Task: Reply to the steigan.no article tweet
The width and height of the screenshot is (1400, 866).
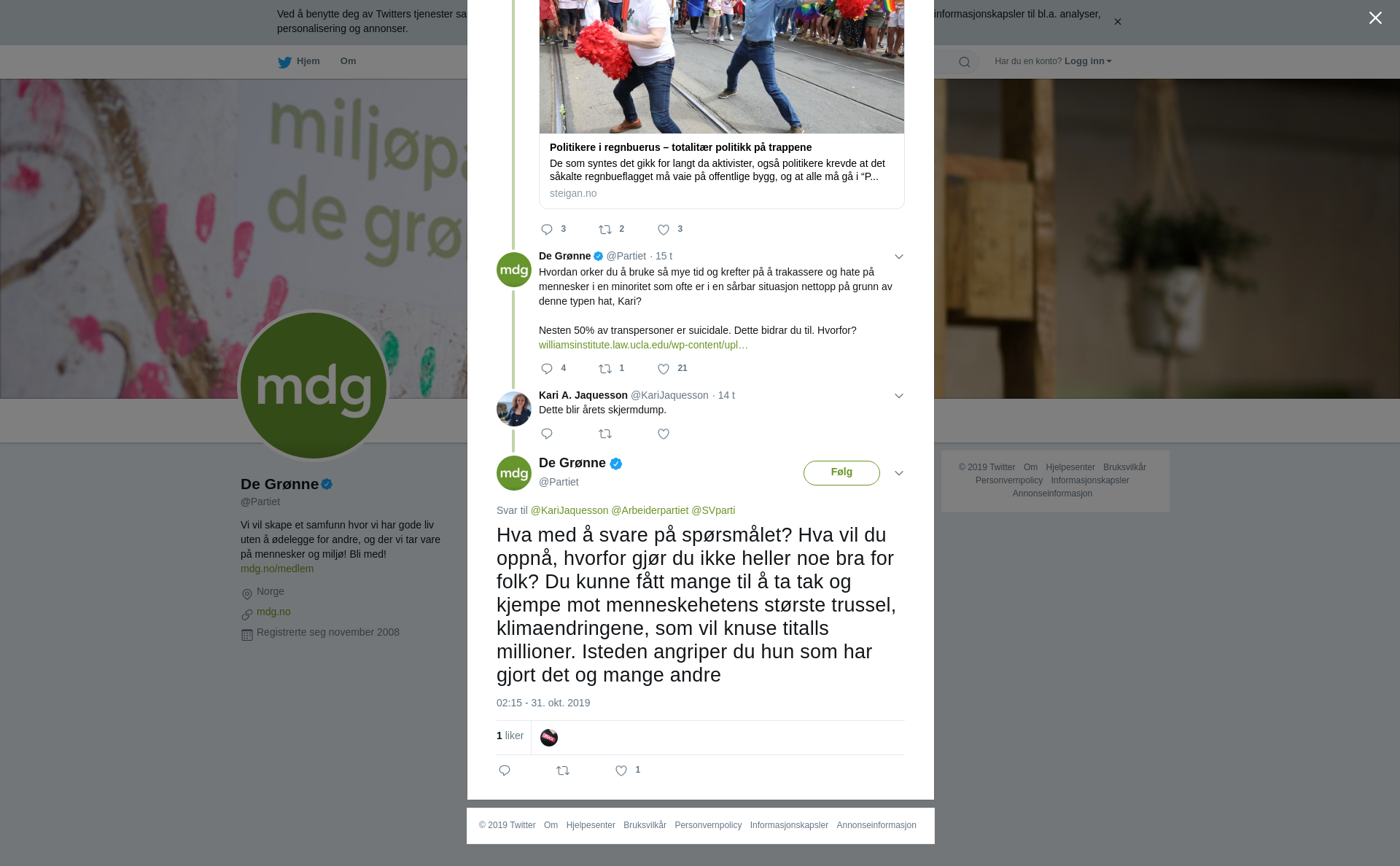Action: 547,230
